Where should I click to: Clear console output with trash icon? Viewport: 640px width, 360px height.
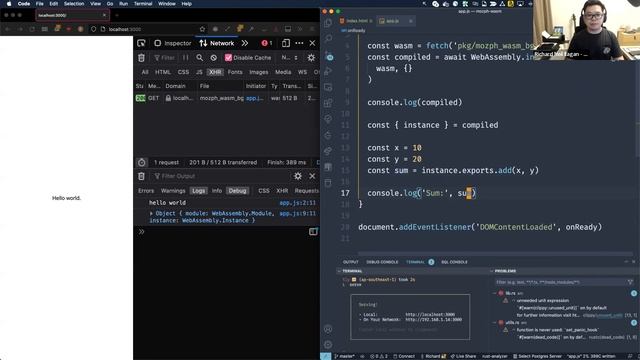pyautogui.click(x=141, y=176)
